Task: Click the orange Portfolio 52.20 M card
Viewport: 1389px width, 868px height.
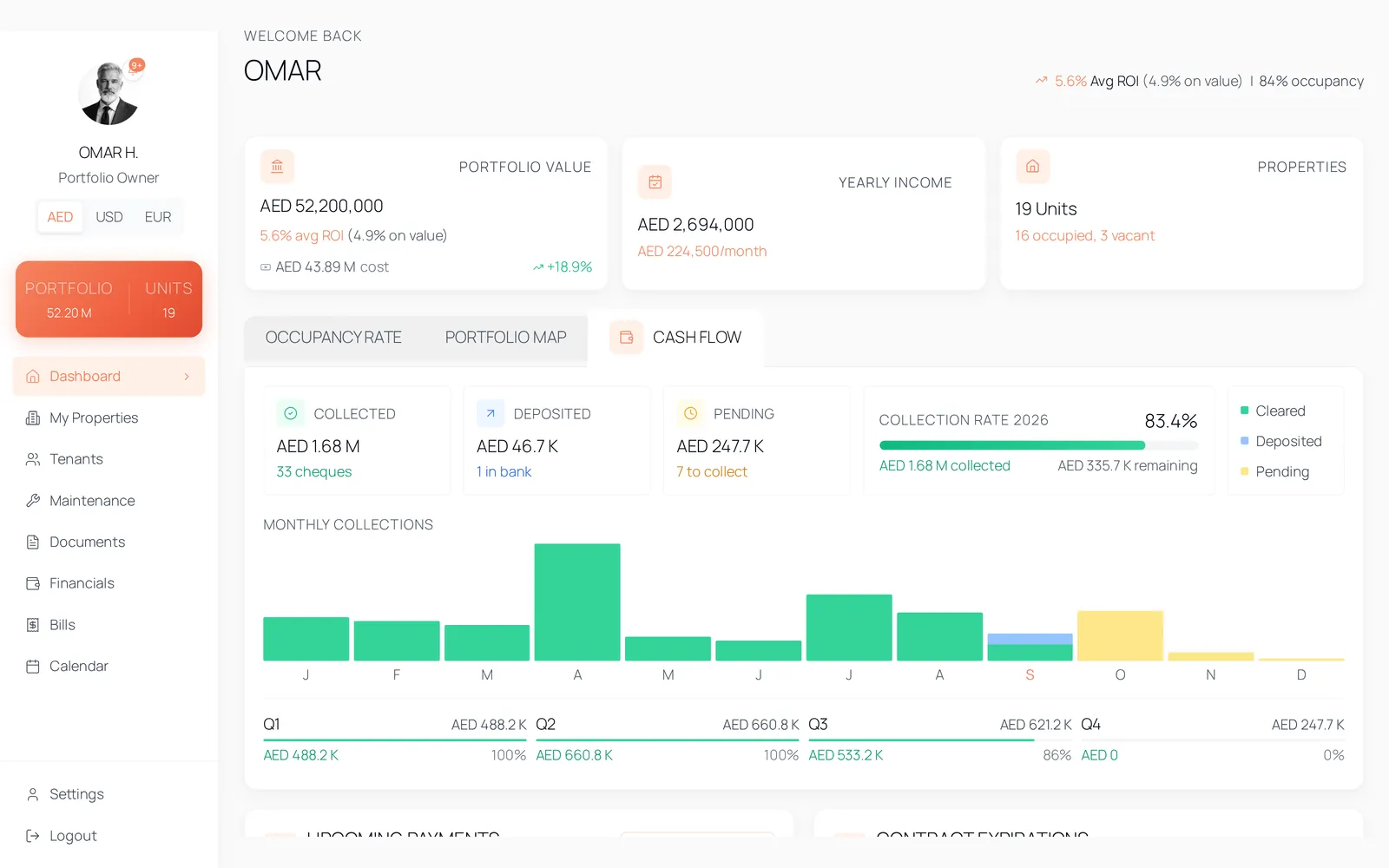Action: click(x=109, y=299)
